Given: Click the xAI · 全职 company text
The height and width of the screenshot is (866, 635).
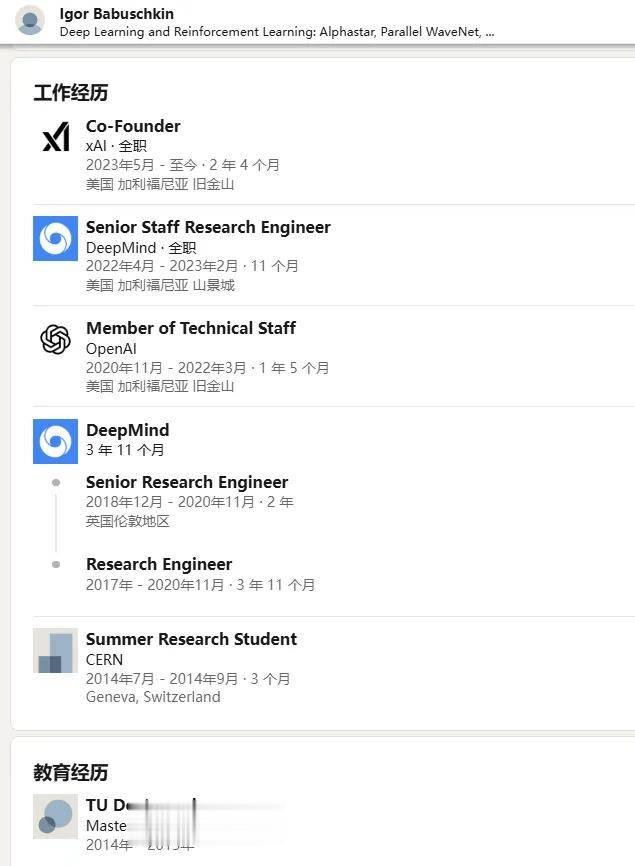Looking at the screenshot, I should [116, 146].
